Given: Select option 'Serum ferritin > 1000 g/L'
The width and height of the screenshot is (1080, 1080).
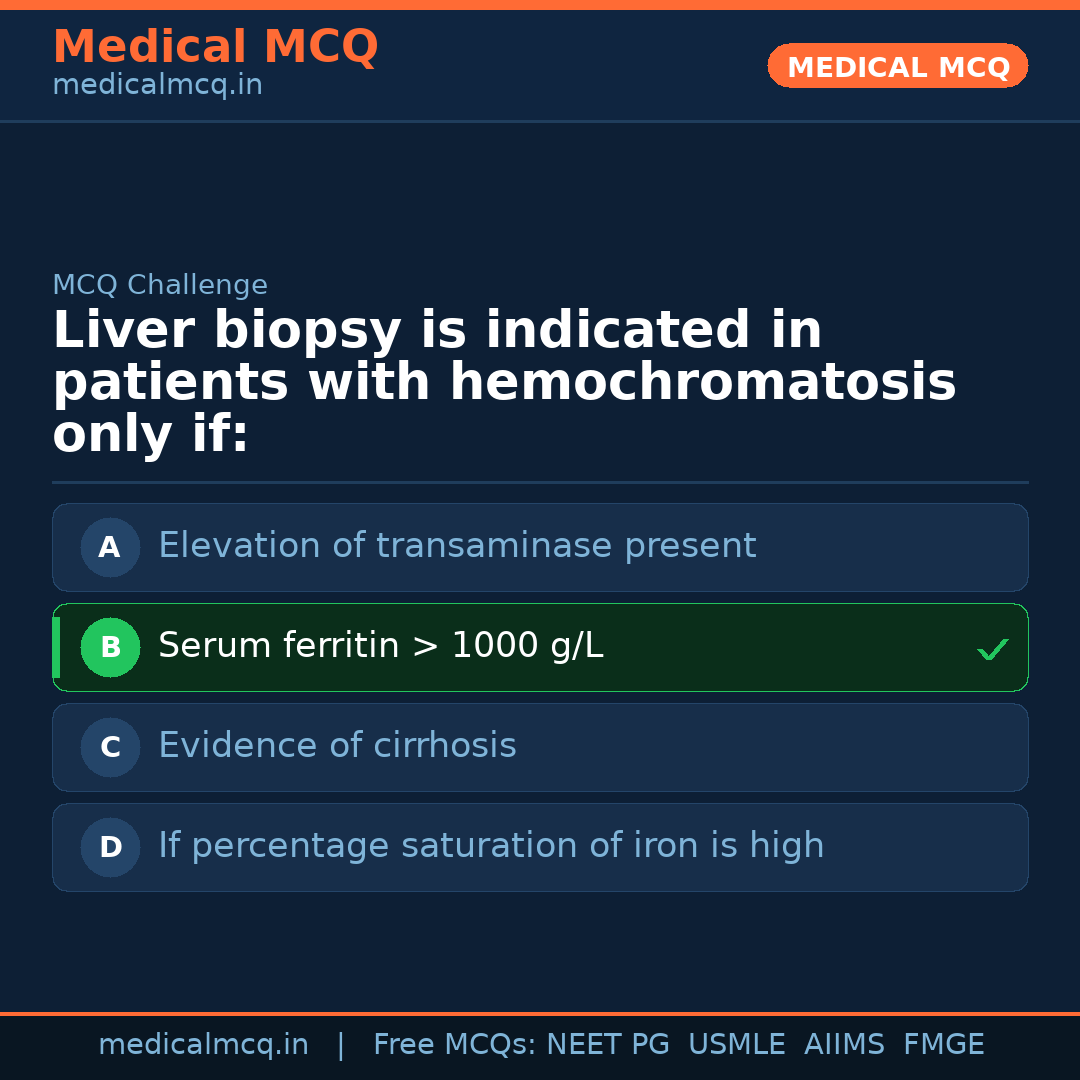Looking at the screenshot, I should tap(380, 646).
